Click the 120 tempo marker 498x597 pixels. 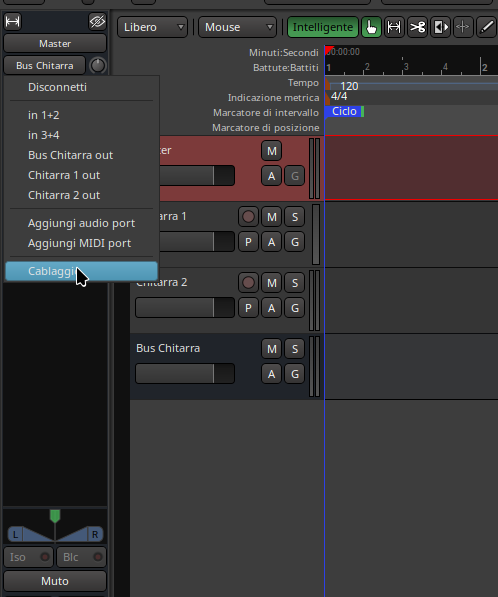pyautogui.click(x=349, y=86)
